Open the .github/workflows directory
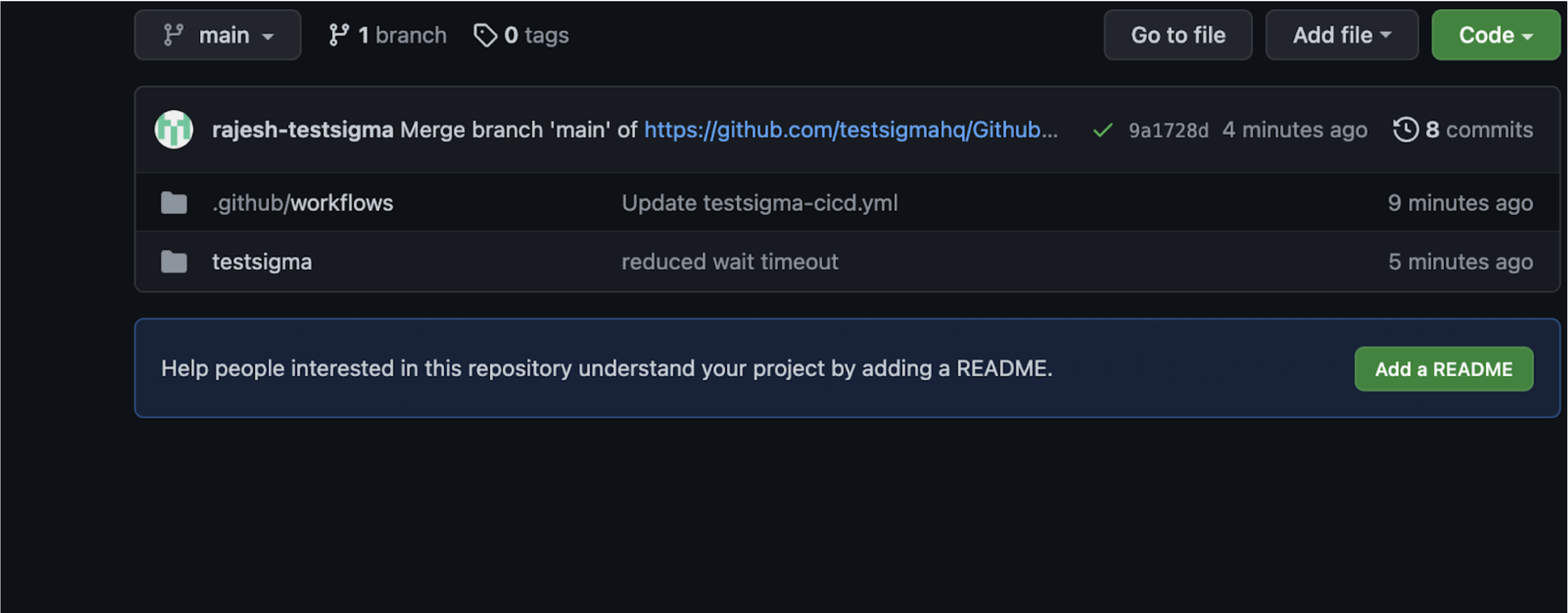1568x613 pixels. click(x=302, y=202)
